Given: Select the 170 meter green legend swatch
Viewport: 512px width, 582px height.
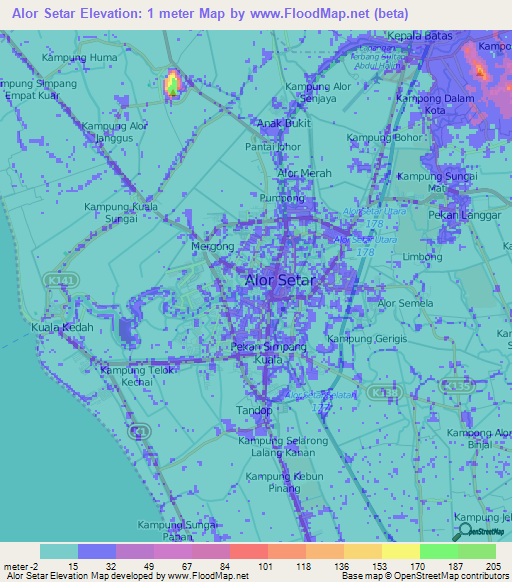Looking at the screenshot, I should (439, 551).
